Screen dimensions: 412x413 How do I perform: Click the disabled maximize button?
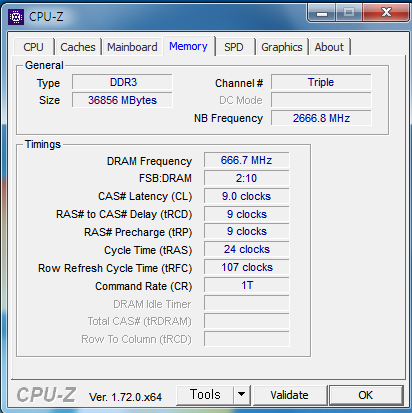[349, 13]
